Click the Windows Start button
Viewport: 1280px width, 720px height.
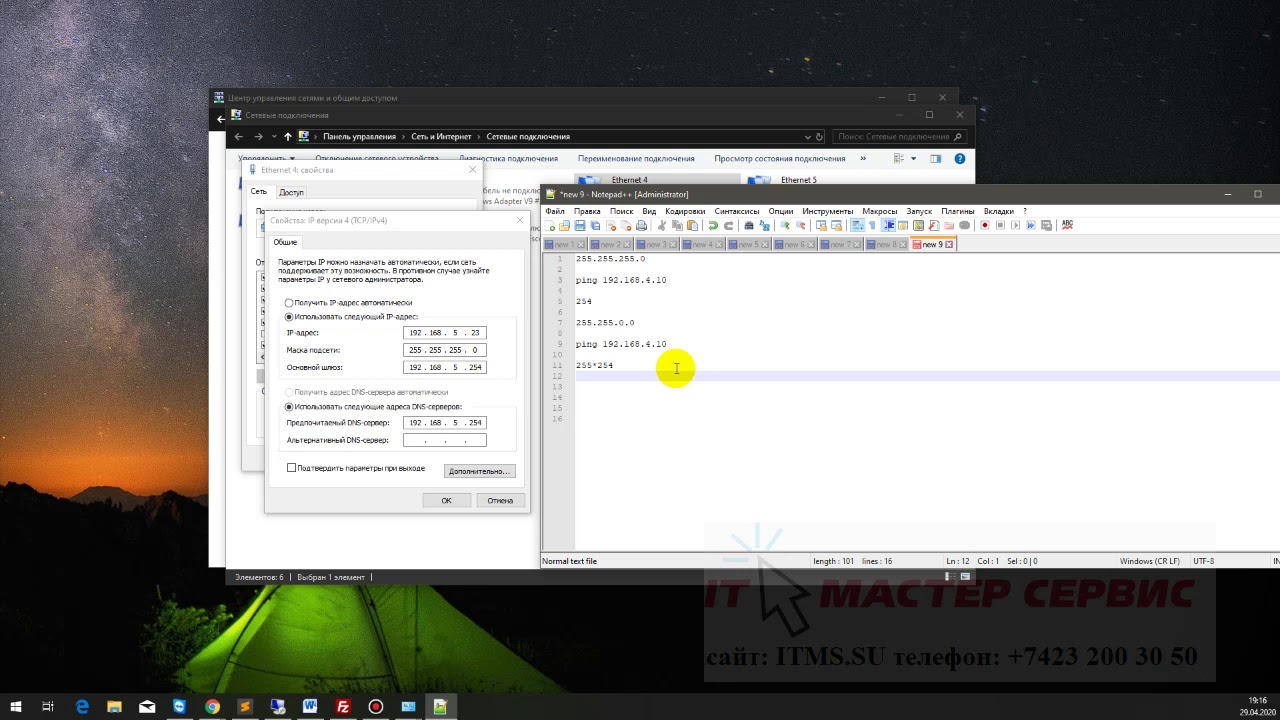16,707
